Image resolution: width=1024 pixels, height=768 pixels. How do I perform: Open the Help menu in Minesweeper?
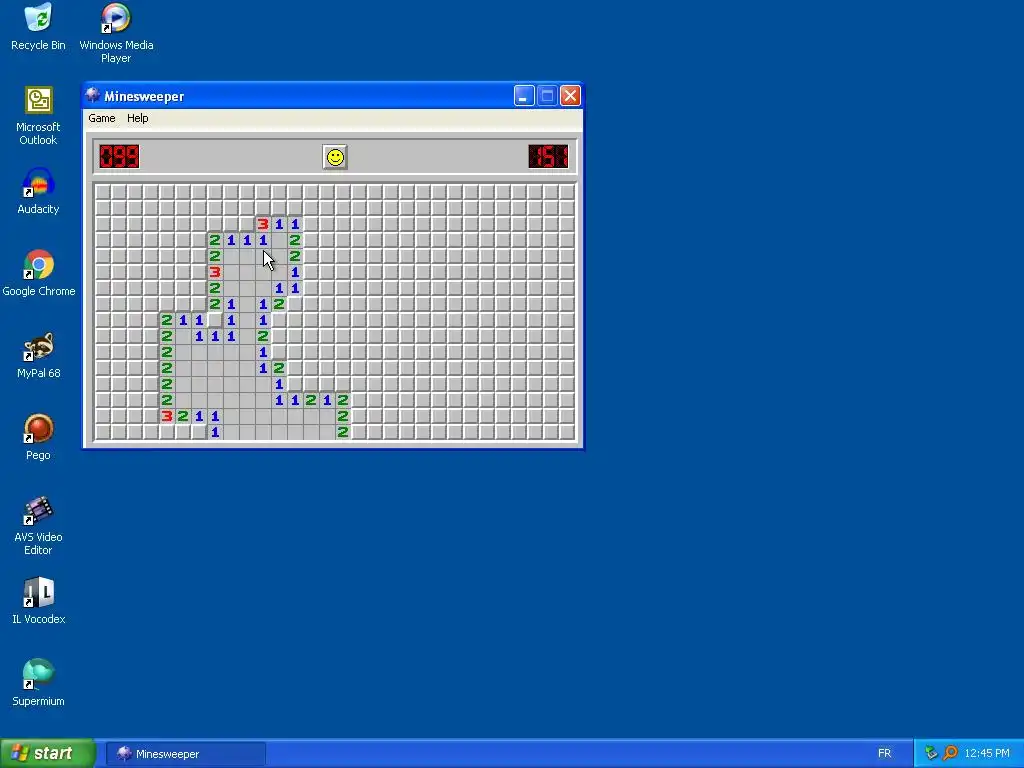coord(138,118)
